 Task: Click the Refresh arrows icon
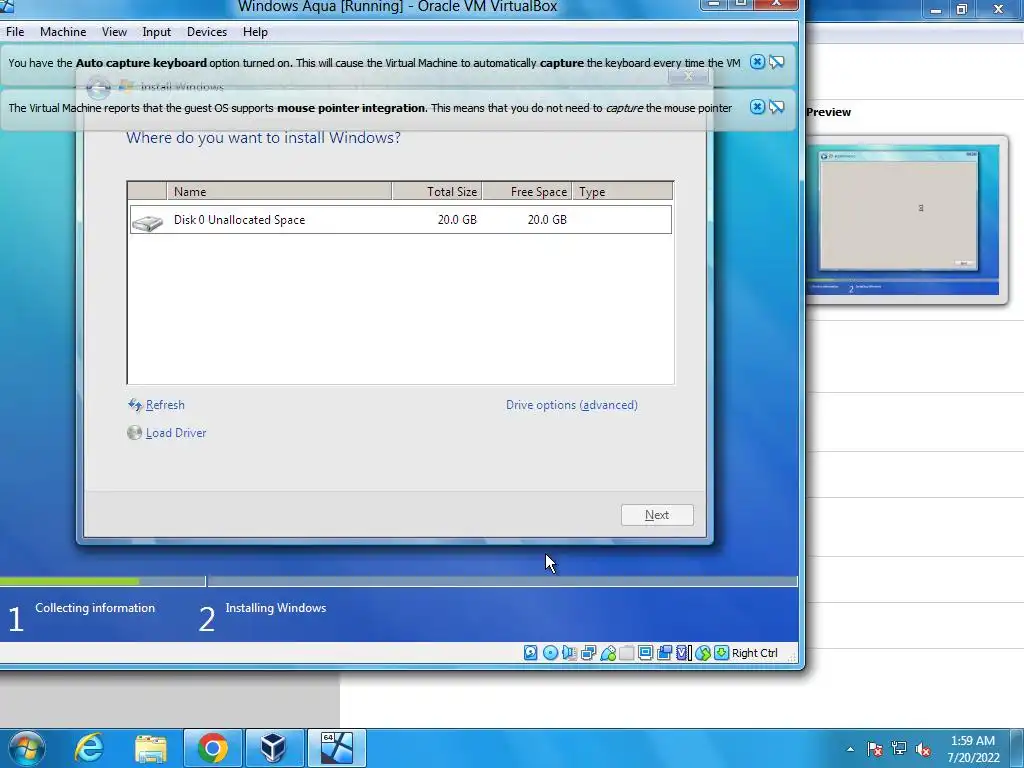pos(135,405)
